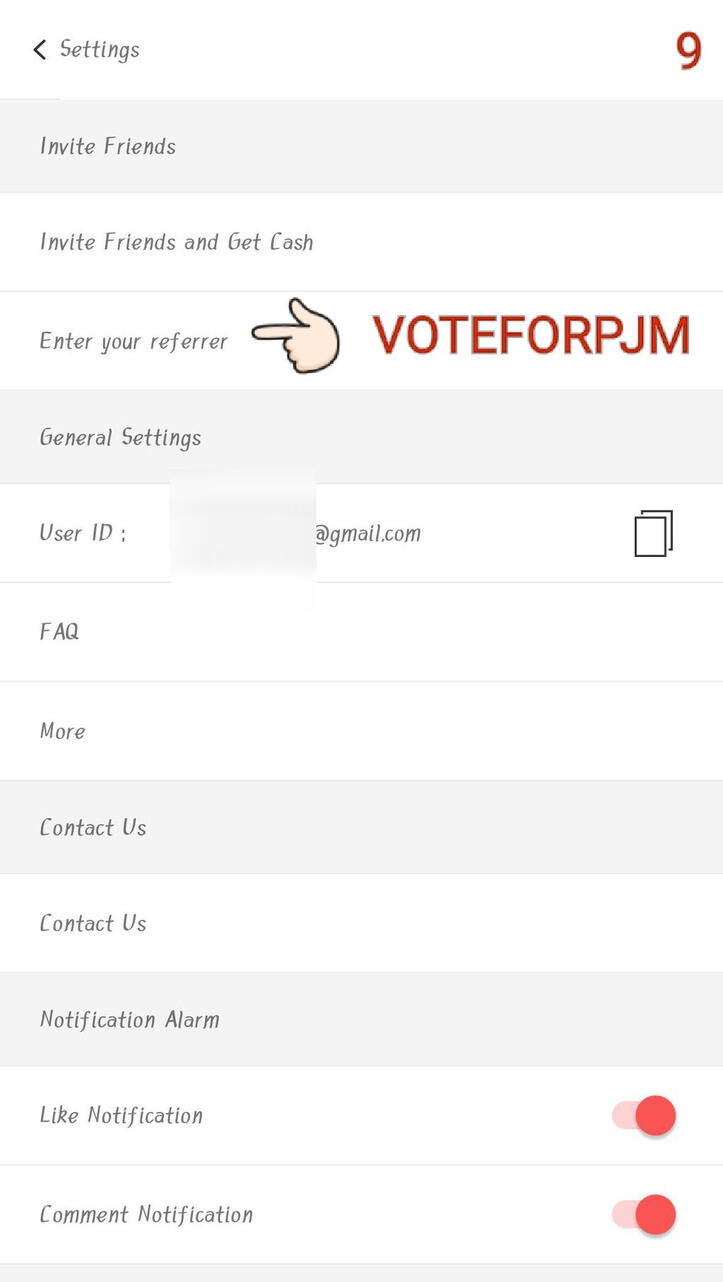
Task: Select the General Settings section header
Action: coord(120,438)
